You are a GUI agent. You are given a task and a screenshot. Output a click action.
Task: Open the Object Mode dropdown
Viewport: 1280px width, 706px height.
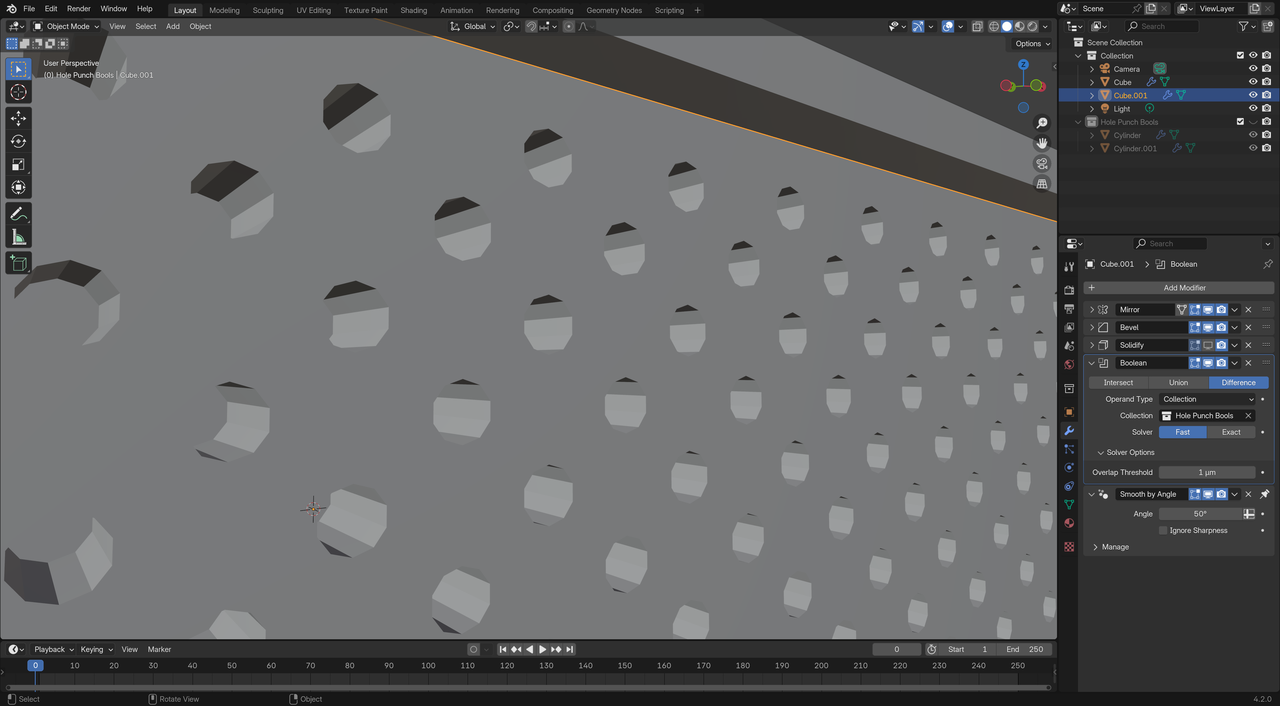click(66, 26)
